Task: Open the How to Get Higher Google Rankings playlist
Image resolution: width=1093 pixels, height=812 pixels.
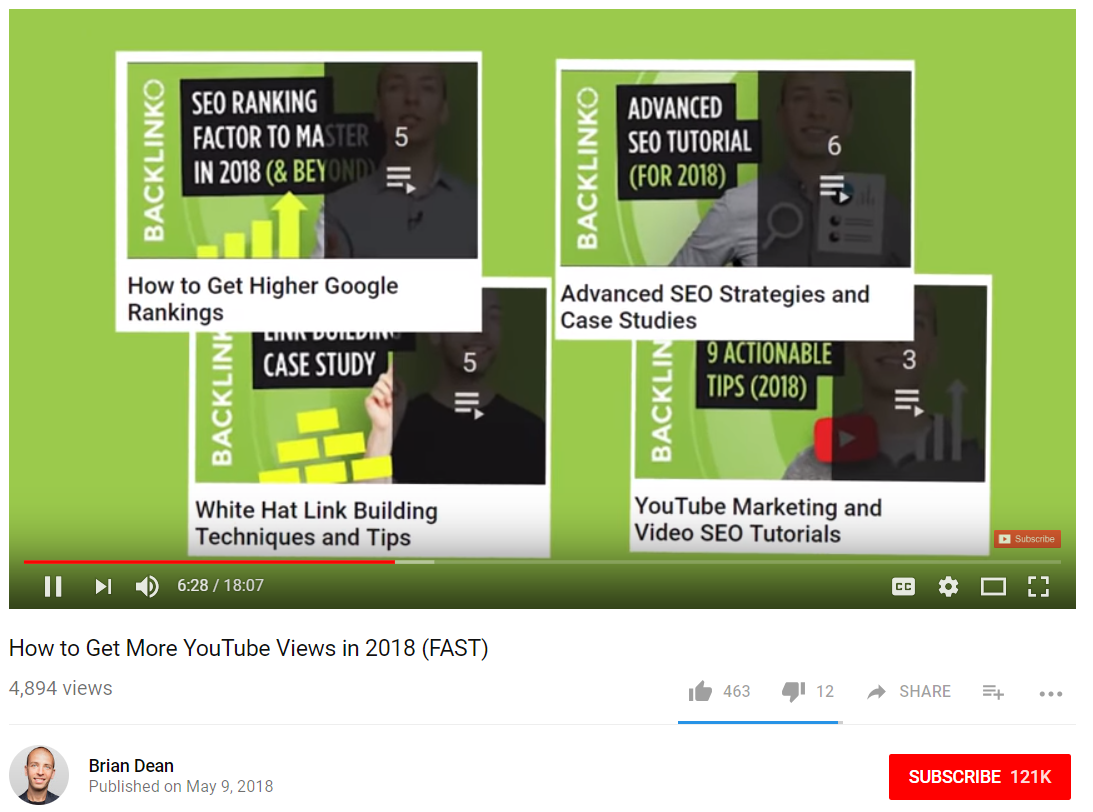Action: click(x=298, y=191)
